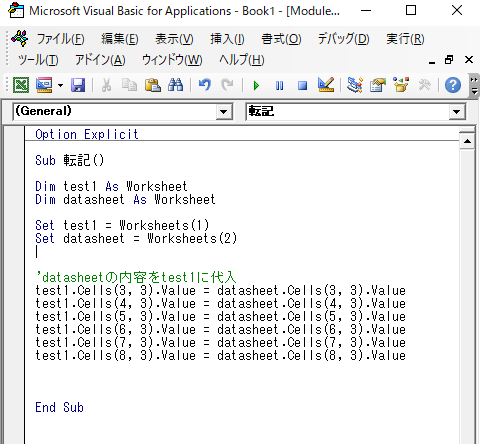This screenshot has width=480, height=444.
Task: Open Visual Basic Help question mark icon
Action: point(453,85)
